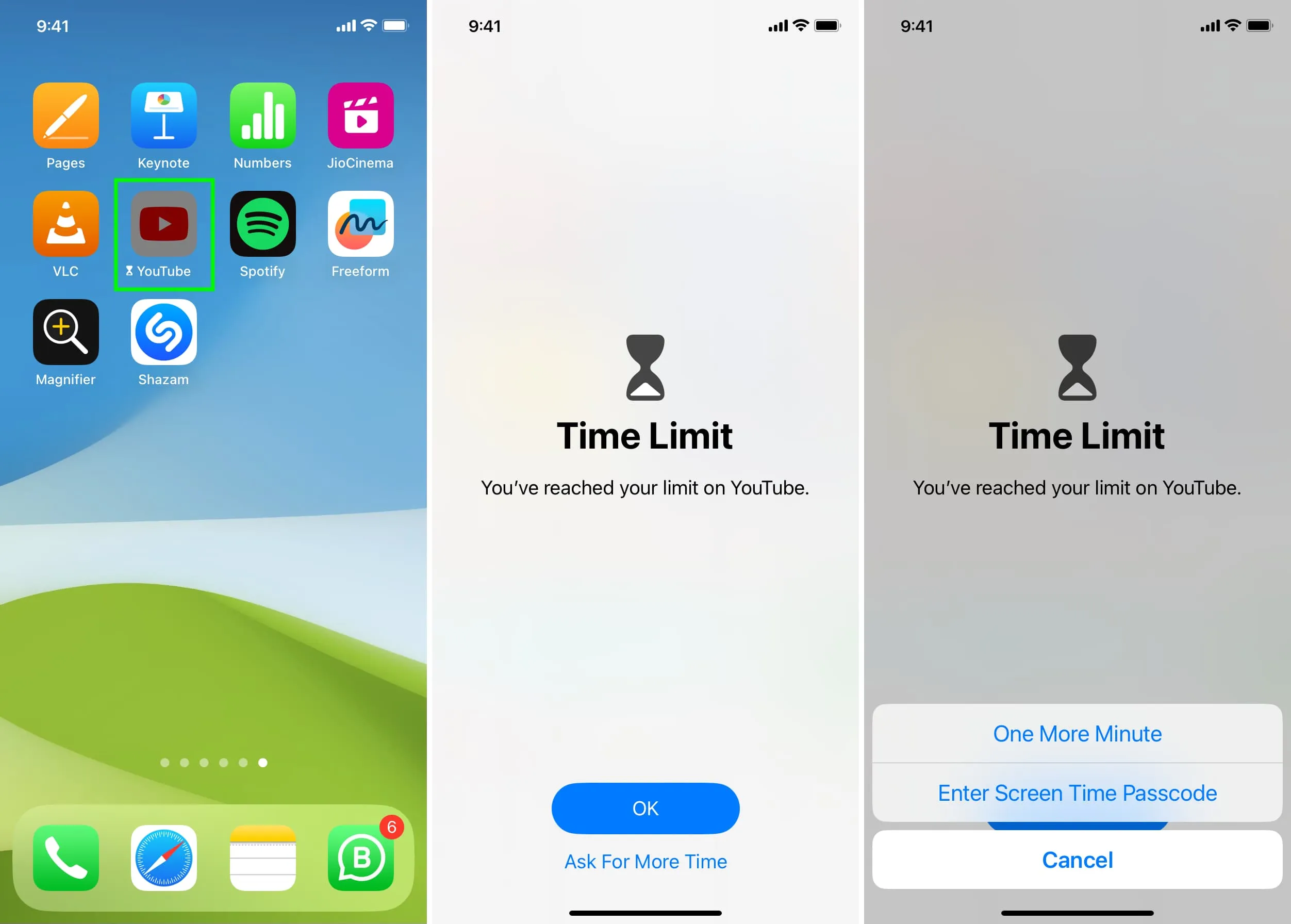Tap OK on Time Limit screen

[645, 808]
